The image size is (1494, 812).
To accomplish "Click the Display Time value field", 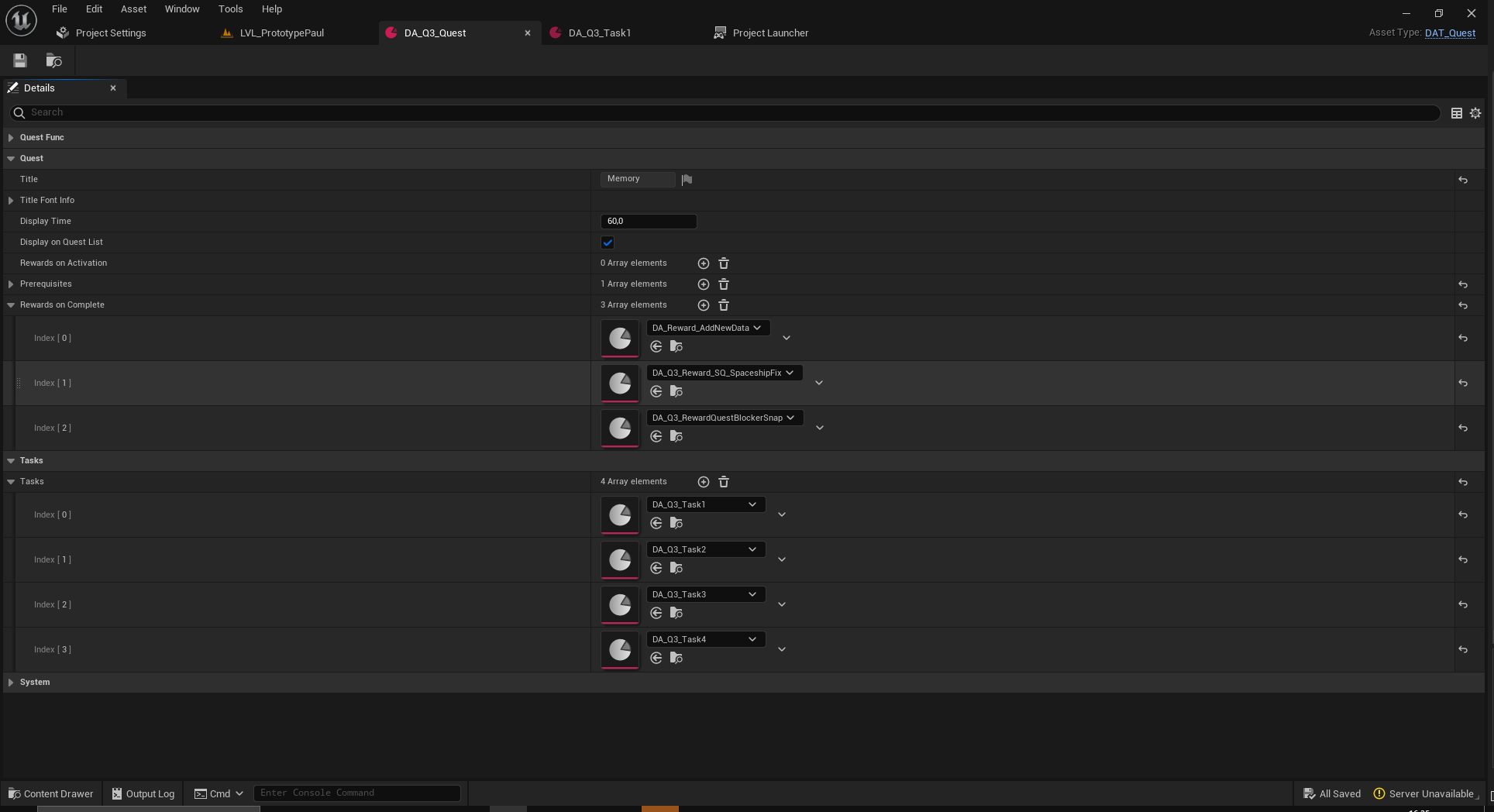I will click(x=648, y=222).
